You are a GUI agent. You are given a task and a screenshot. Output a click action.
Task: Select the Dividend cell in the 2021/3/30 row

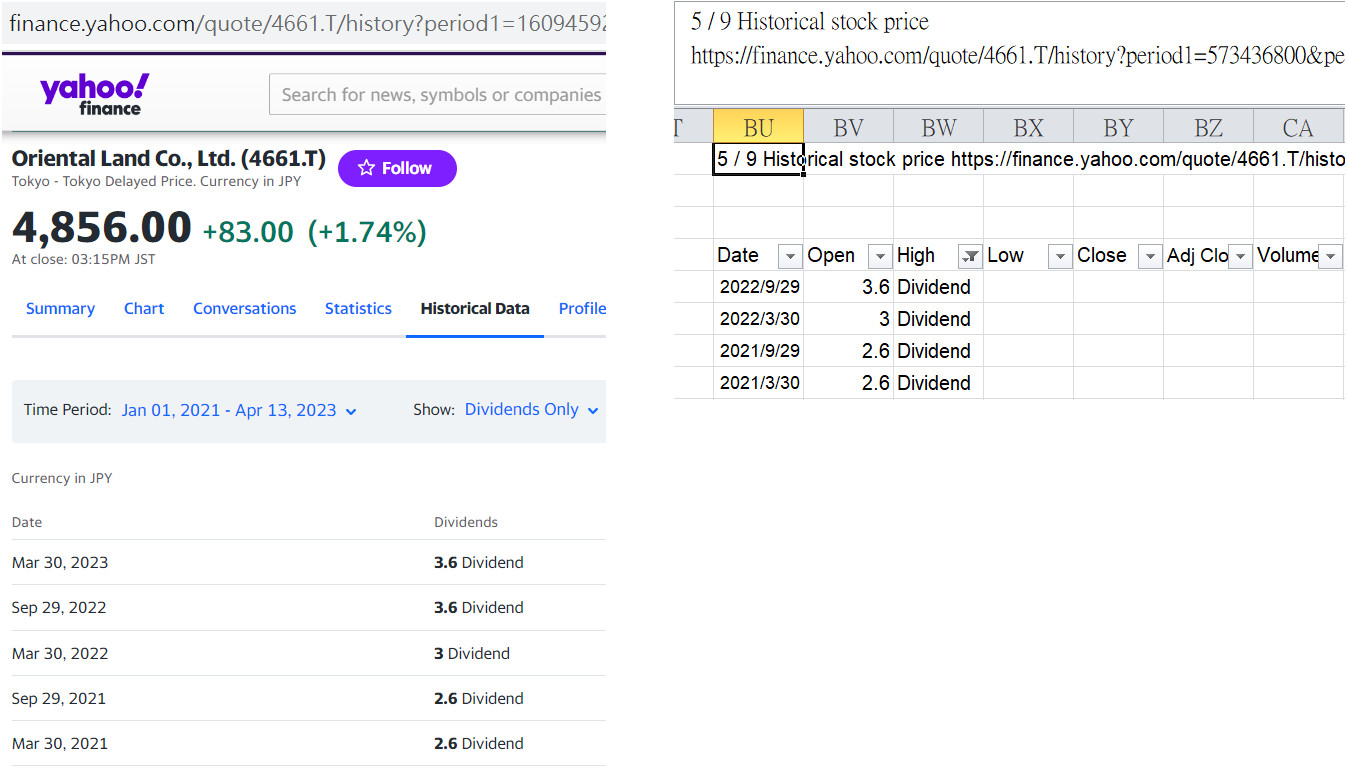tap(939, 383)
